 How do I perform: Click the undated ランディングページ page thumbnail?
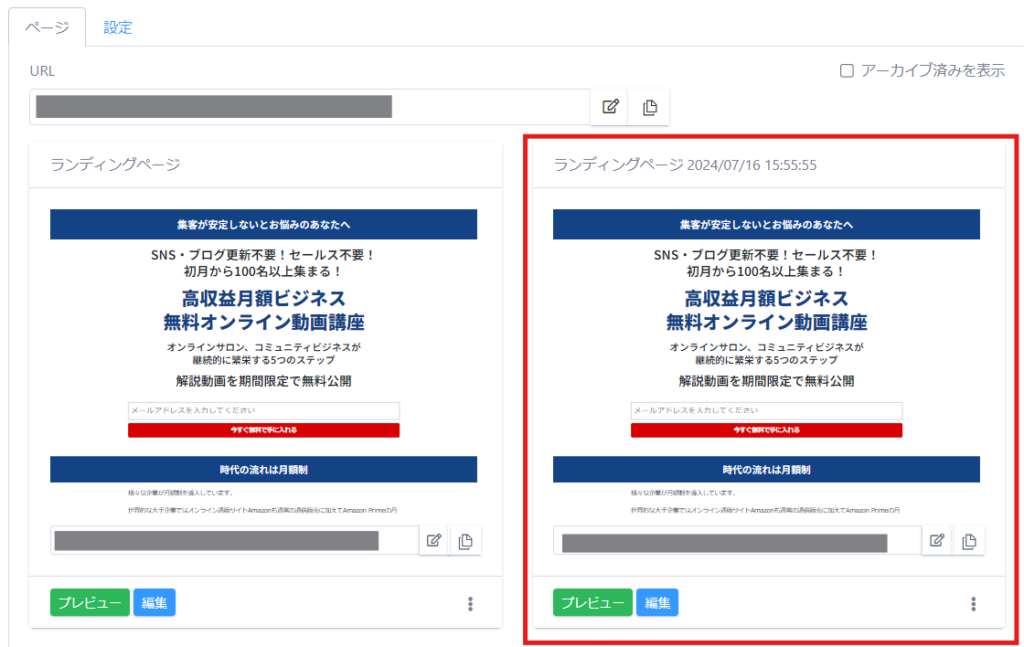coord(264,362)
